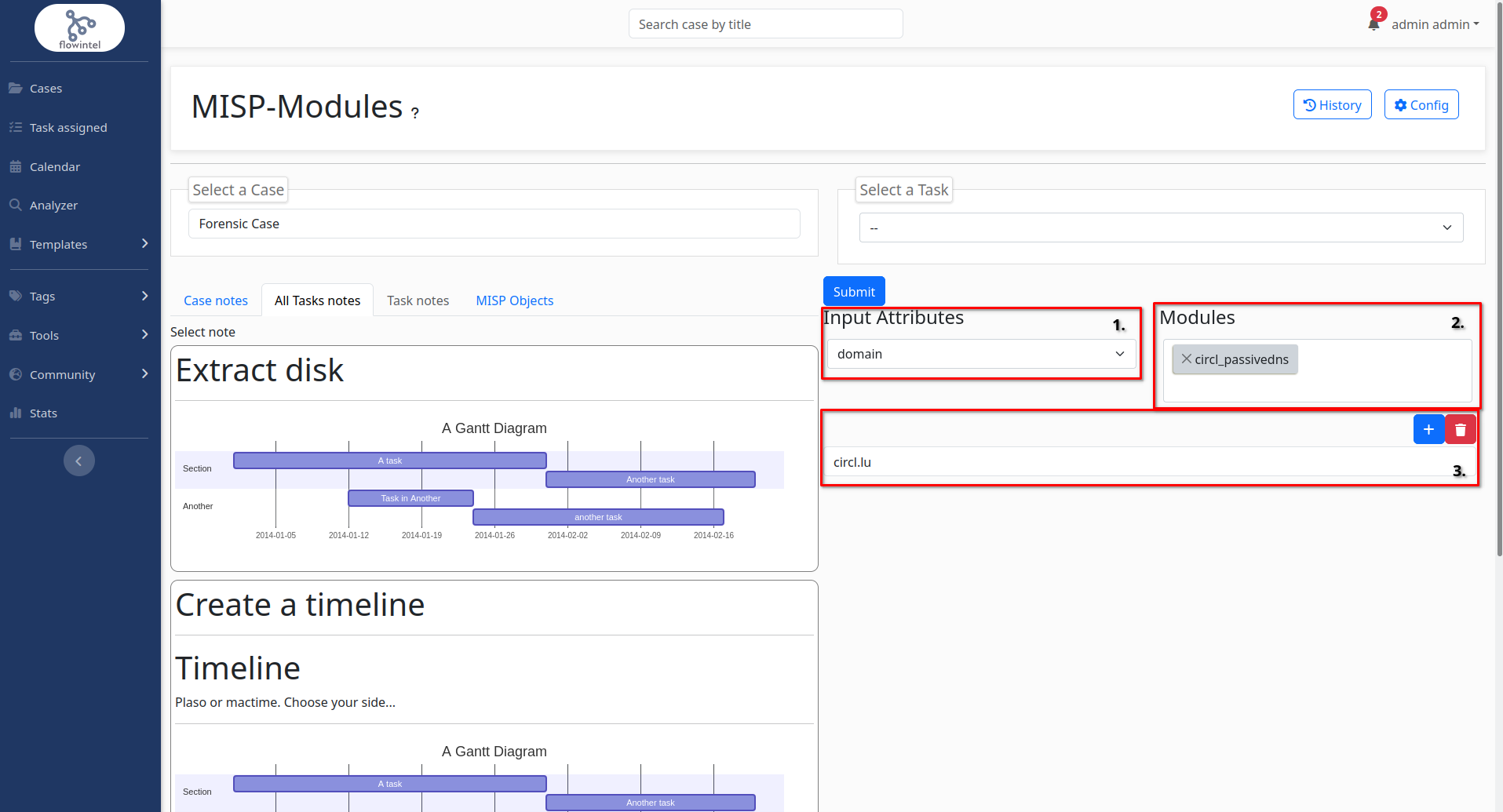This screenshot has width=1503, height=812.
Task: Click the Tags sidebar icon
Action: pyautogui.click(x=16, y=296)
